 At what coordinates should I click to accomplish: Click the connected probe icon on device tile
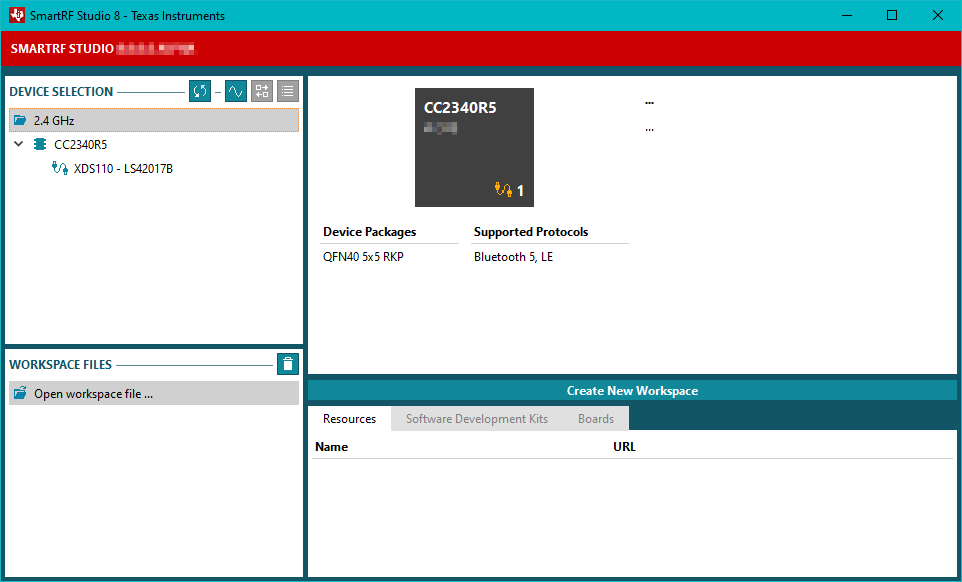tap(502, 190)
